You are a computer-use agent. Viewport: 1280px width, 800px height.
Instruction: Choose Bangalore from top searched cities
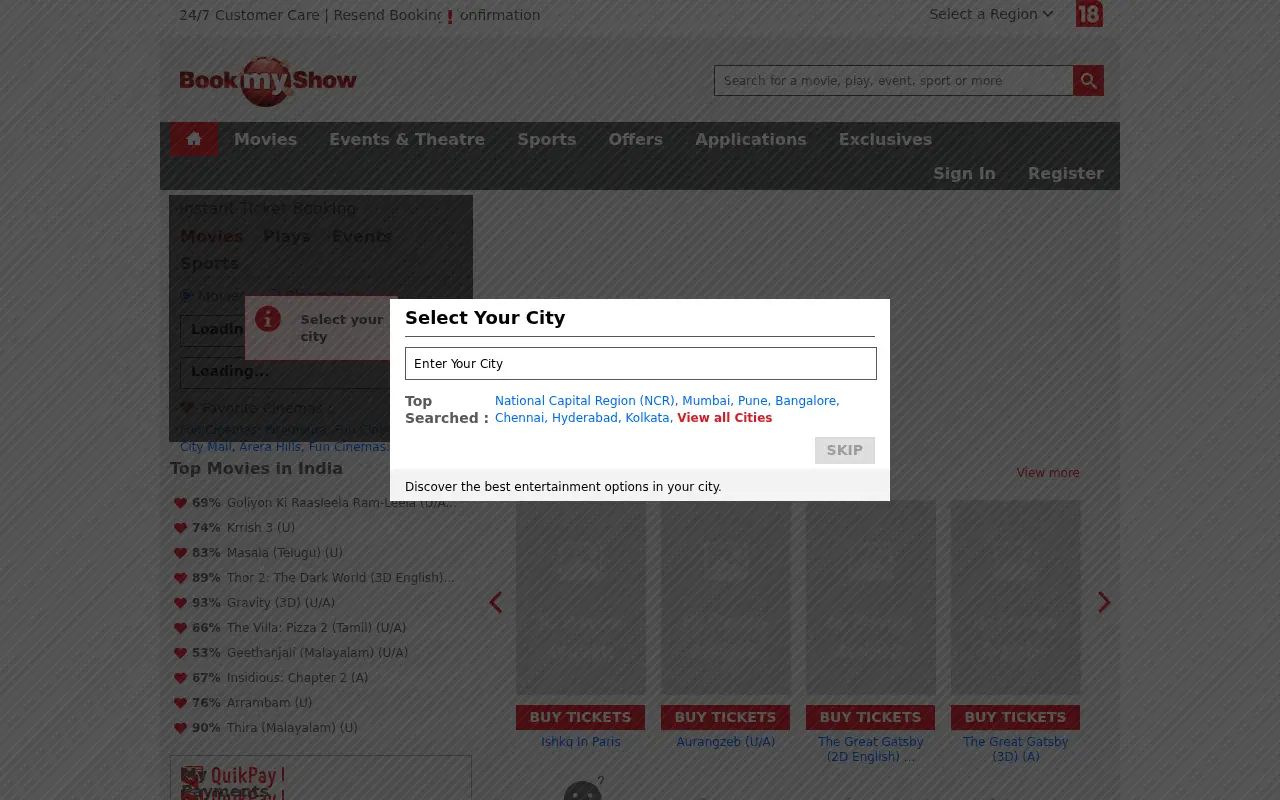click(x=807, y=401)
